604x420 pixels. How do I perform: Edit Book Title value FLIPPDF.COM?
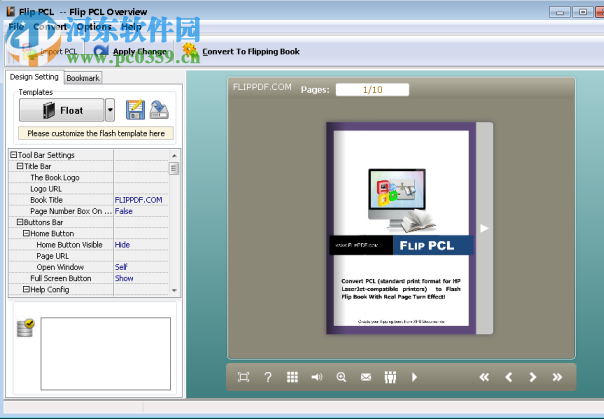click(141, 200)
